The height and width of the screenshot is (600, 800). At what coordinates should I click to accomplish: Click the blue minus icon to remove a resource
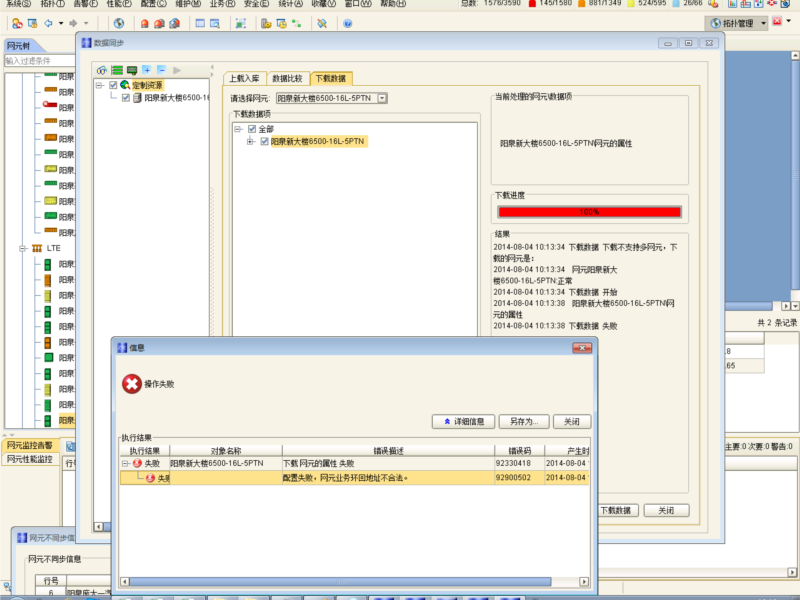[161, 70]
